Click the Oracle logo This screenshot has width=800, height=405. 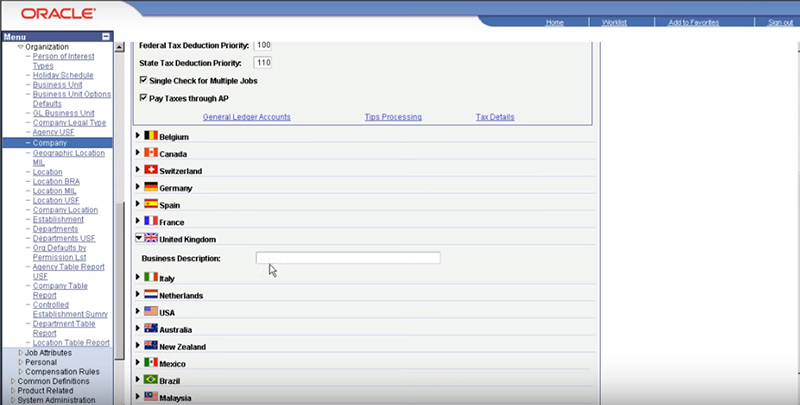tap(50, 14)
